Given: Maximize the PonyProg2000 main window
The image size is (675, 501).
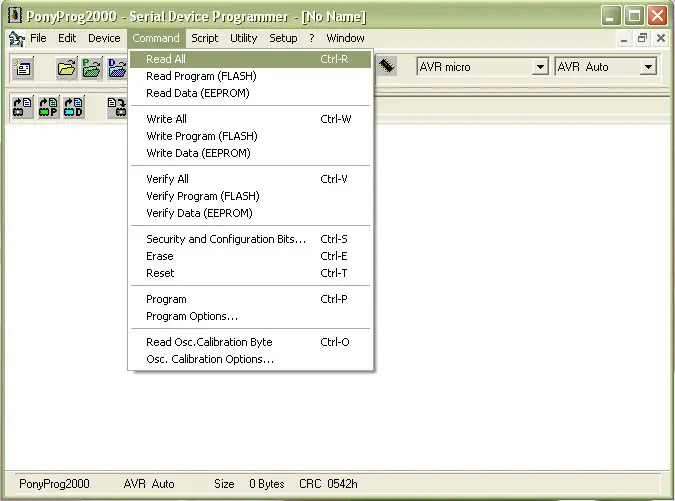Looking at the screenshot, I should pyautogui.click(x=634, y=16).
